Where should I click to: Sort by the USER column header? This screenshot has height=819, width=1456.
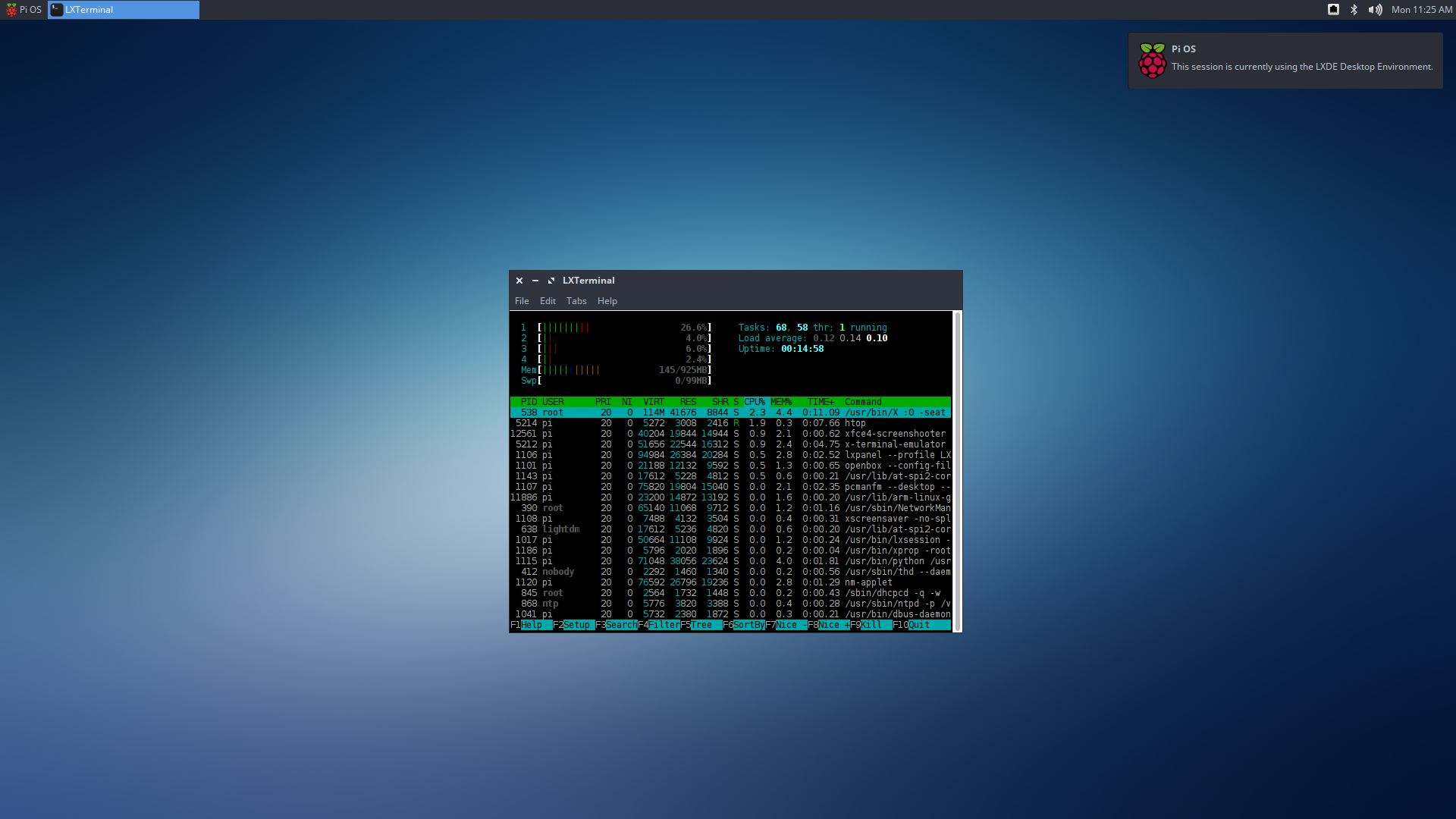(553, 402)
